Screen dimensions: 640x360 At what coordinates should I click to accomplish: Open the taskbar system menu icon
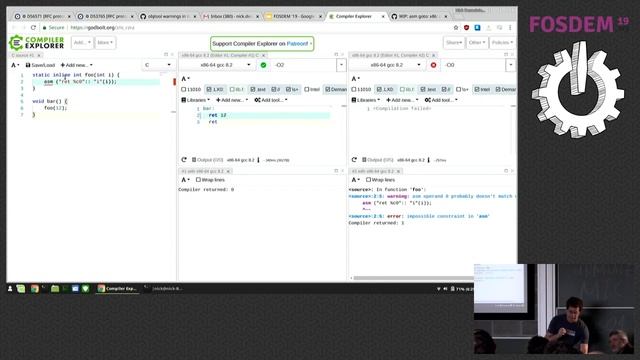coord(10,289)
